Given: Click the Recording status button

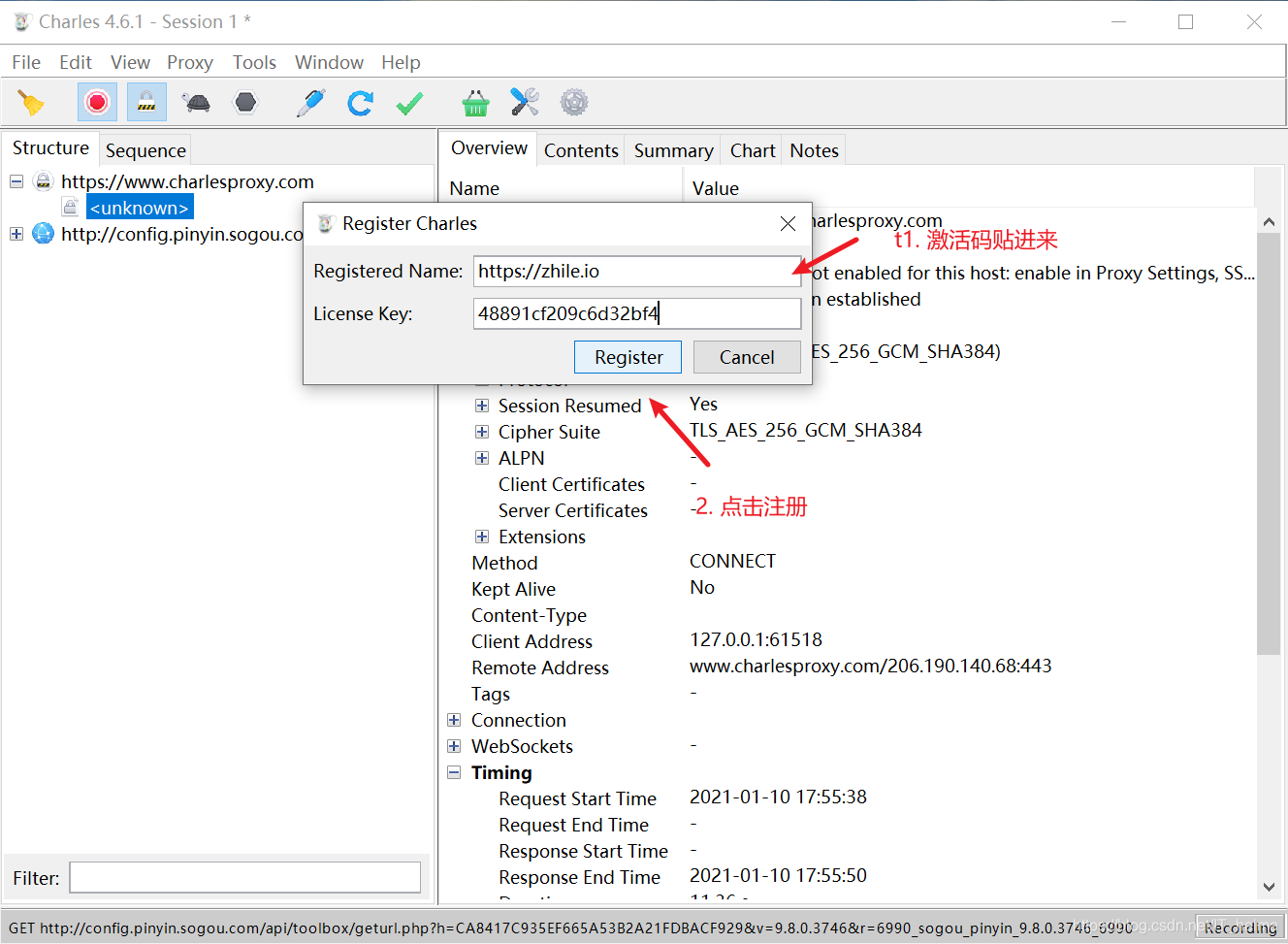Looking at the screenshot, I should click(1240, 928).
